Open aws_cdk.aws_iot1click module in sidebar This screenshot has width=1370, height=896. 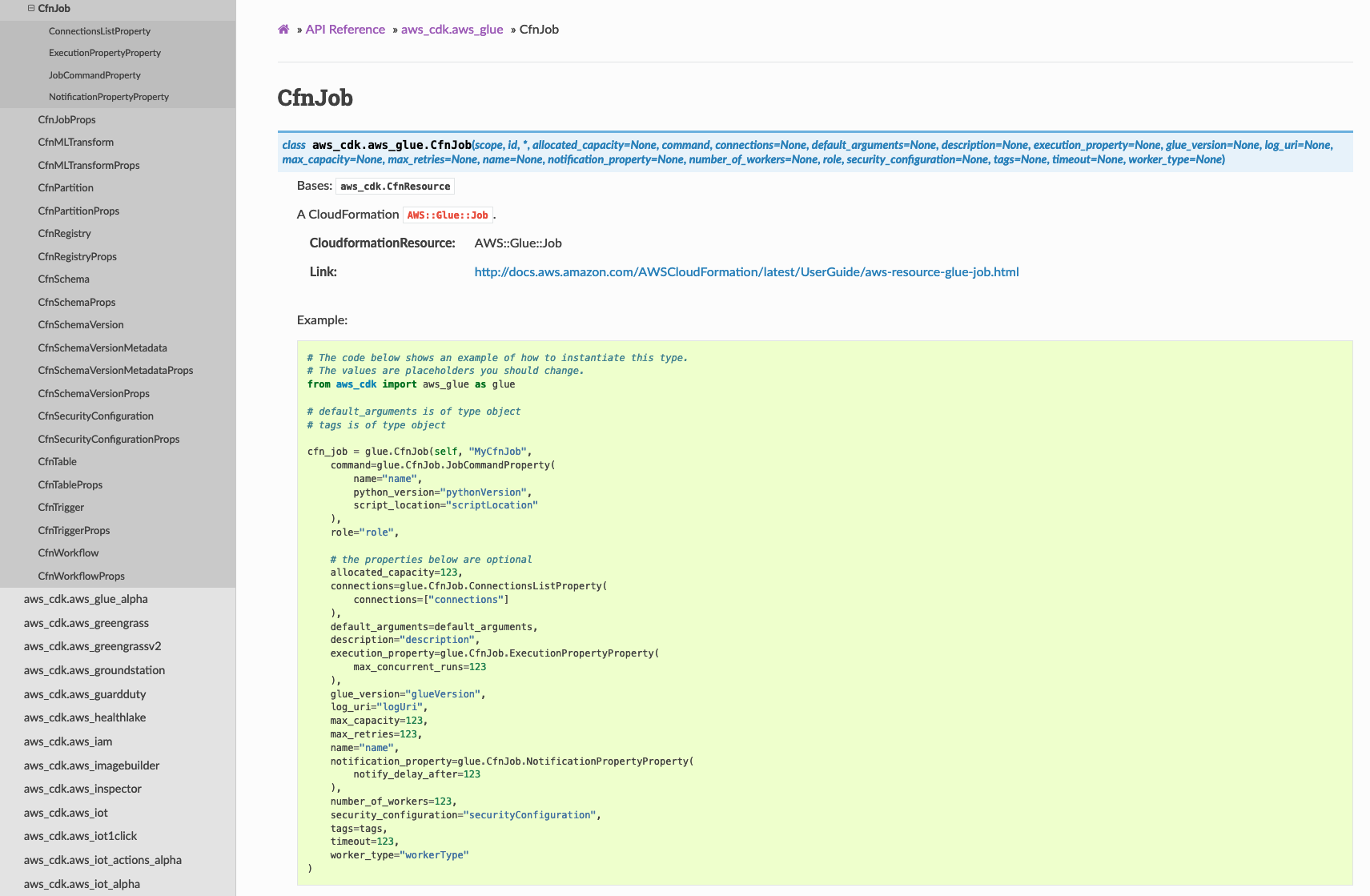click(x=81, y=836)
